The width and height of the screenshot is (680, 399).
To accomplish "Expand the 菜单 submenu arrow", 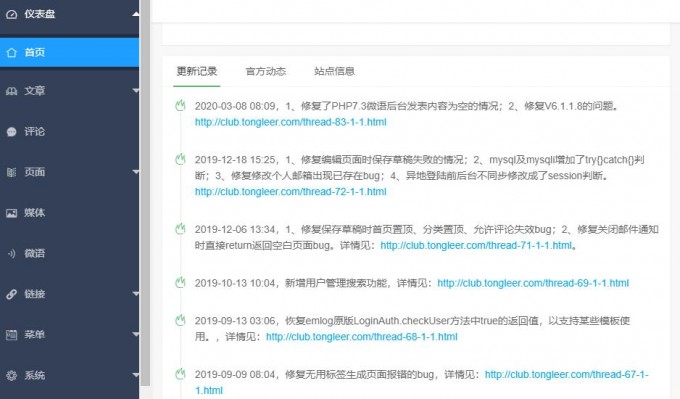I will pyautogui.click(x=136, y=334).
